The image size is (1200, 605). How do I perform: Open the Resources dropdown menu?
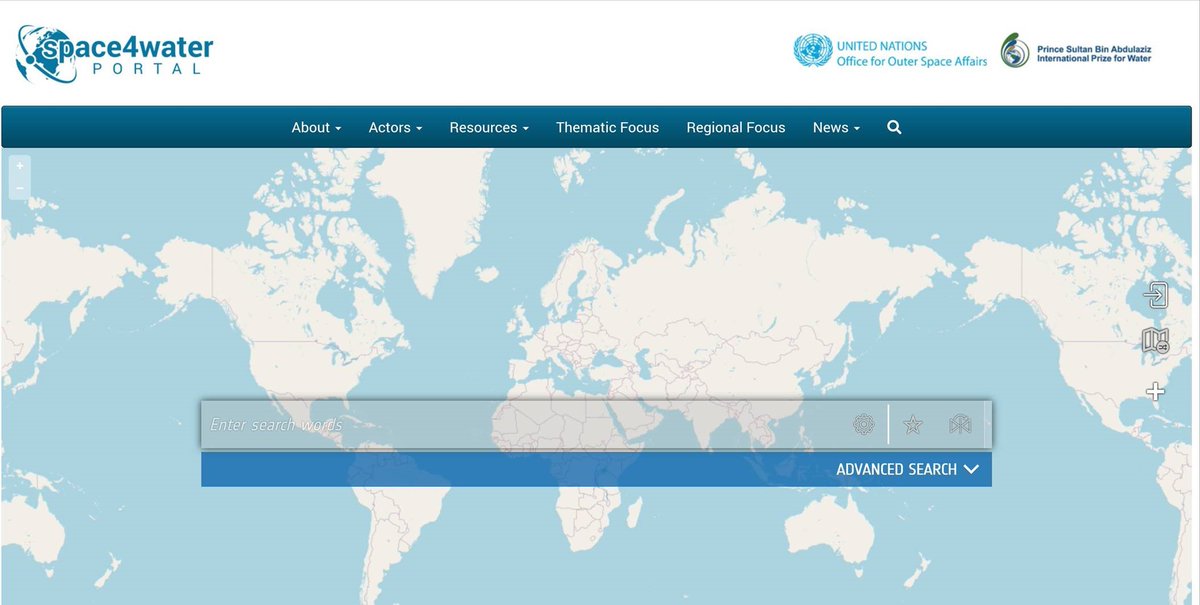(x=489, y=127)
